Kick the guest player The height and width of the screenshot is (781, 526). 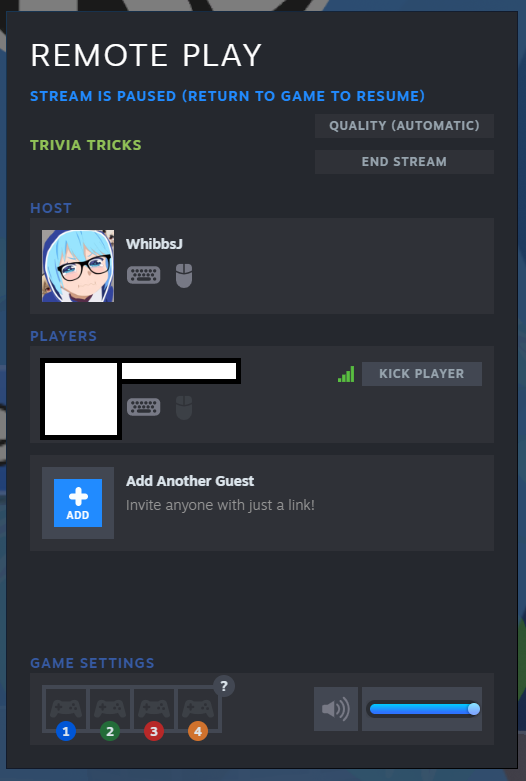coord(421,374)
